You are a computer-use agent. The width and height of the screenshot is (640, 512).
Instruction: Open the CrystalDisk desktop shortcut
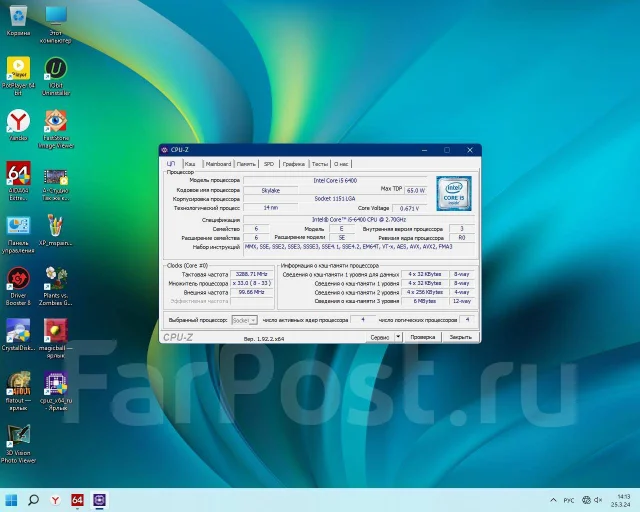18,335
